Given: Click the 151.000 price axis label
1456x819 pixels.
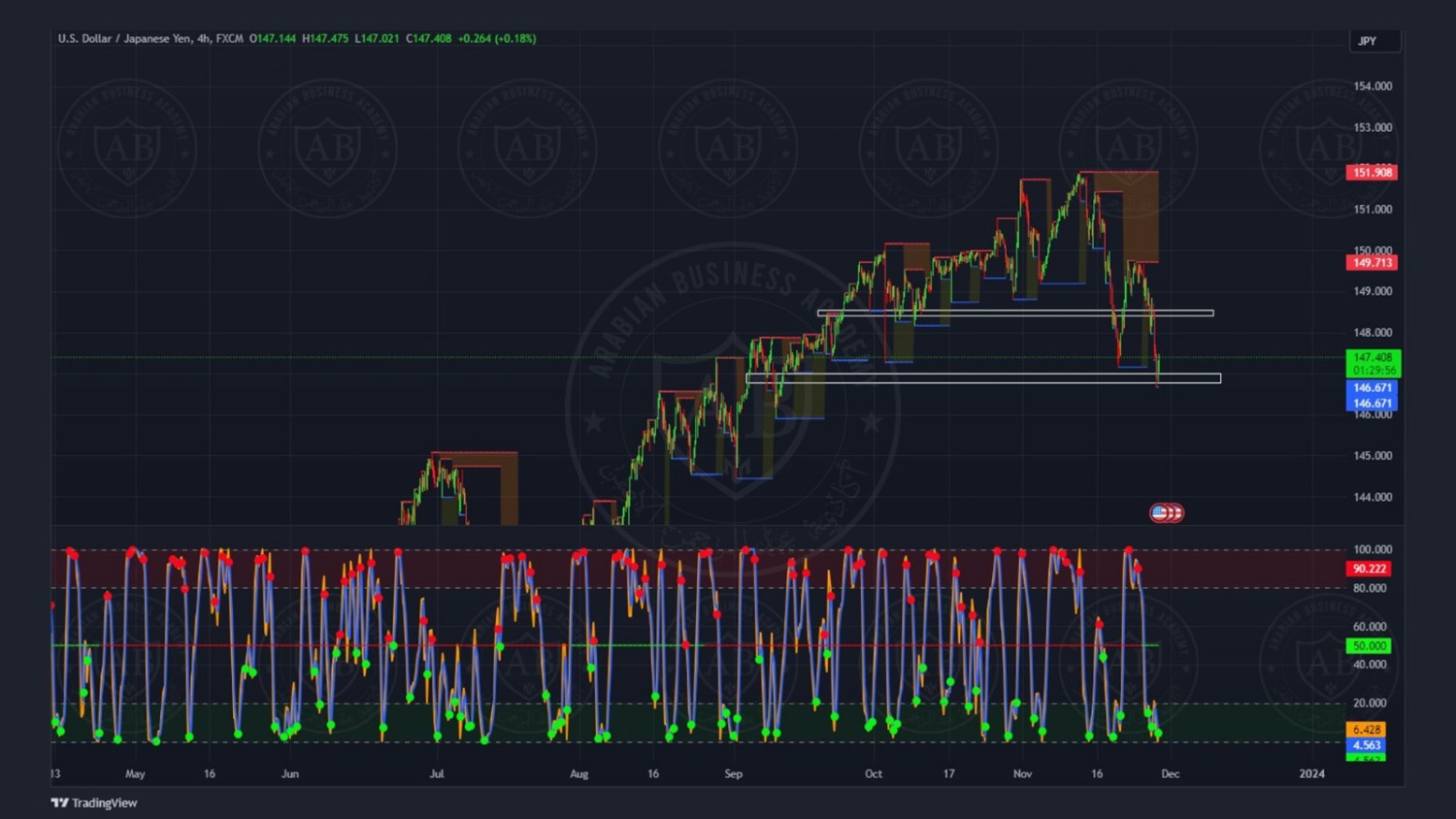Looking at the screenshot, I should click(x=1373, y=210).
